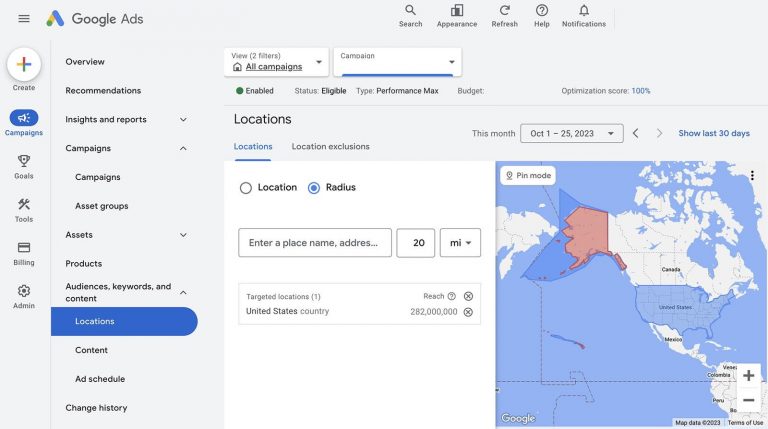View Notifications bell
The width and height of the screenshot is (768, 429).
coord(584,16)
